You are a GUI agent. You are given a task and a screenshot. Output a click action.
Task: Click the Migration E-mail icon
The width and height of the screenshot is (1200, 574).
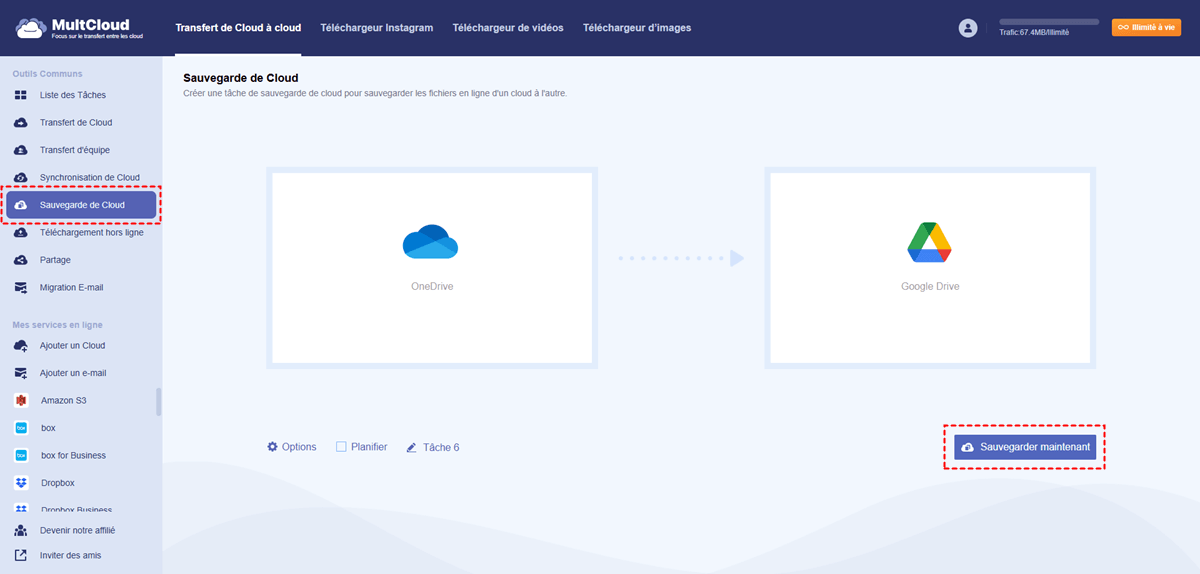(21, 287)
